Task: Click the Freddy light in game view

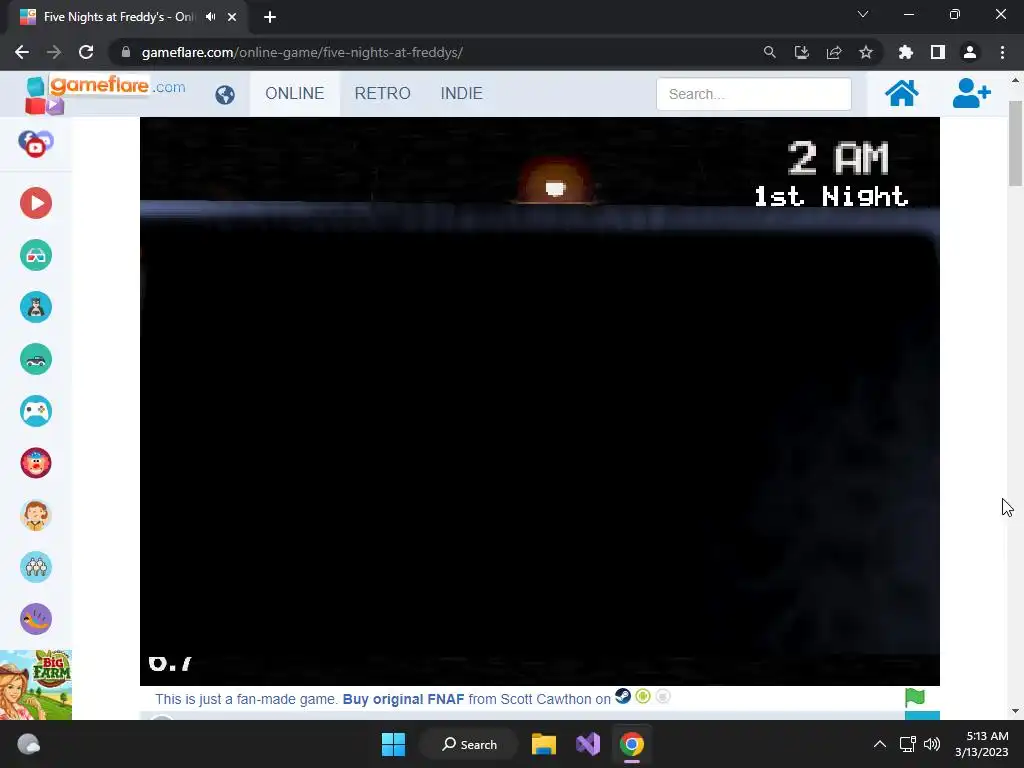Action: [x=555, y=188]
